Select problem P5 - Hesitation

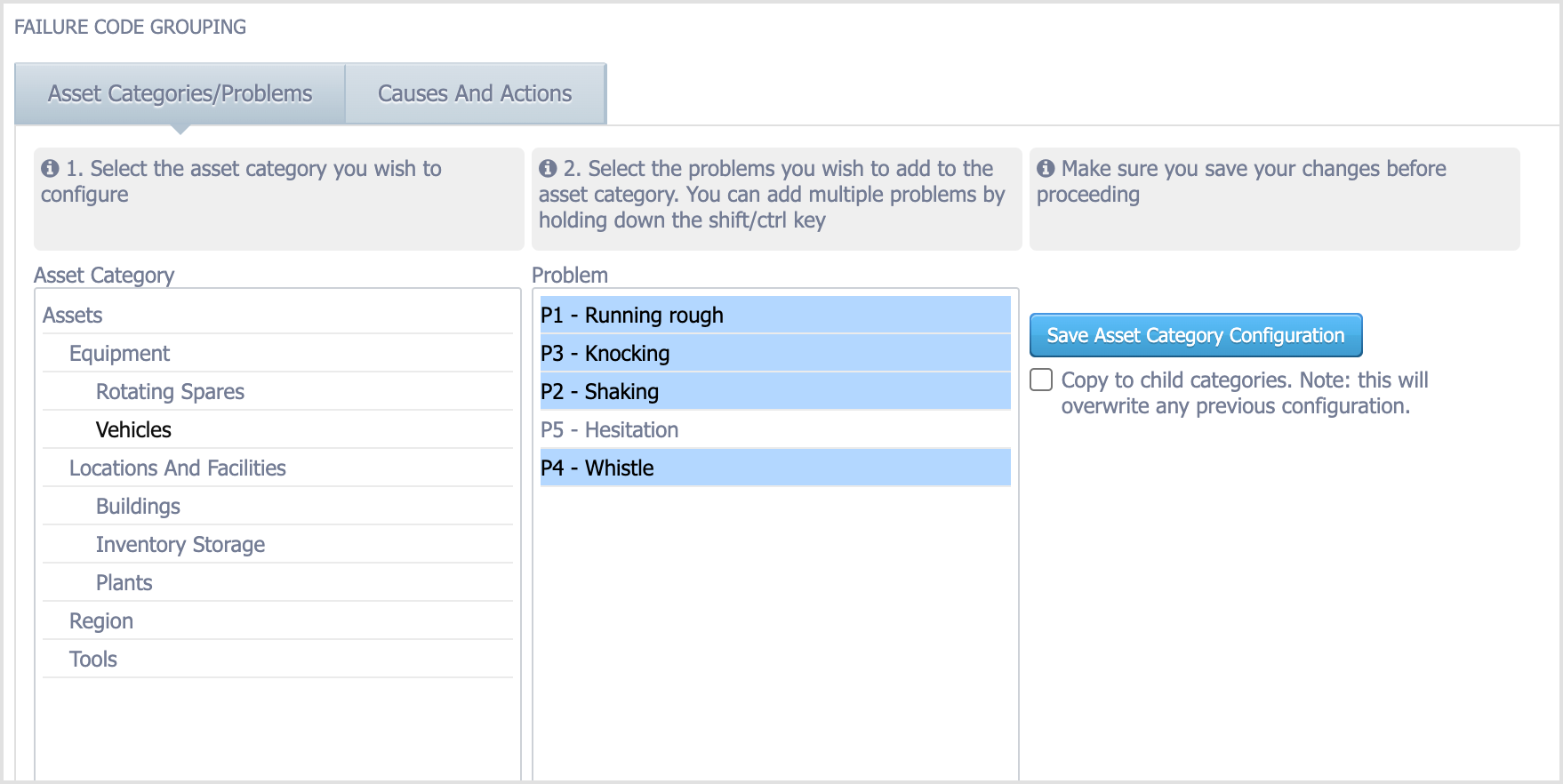click(x=610, y=430)
